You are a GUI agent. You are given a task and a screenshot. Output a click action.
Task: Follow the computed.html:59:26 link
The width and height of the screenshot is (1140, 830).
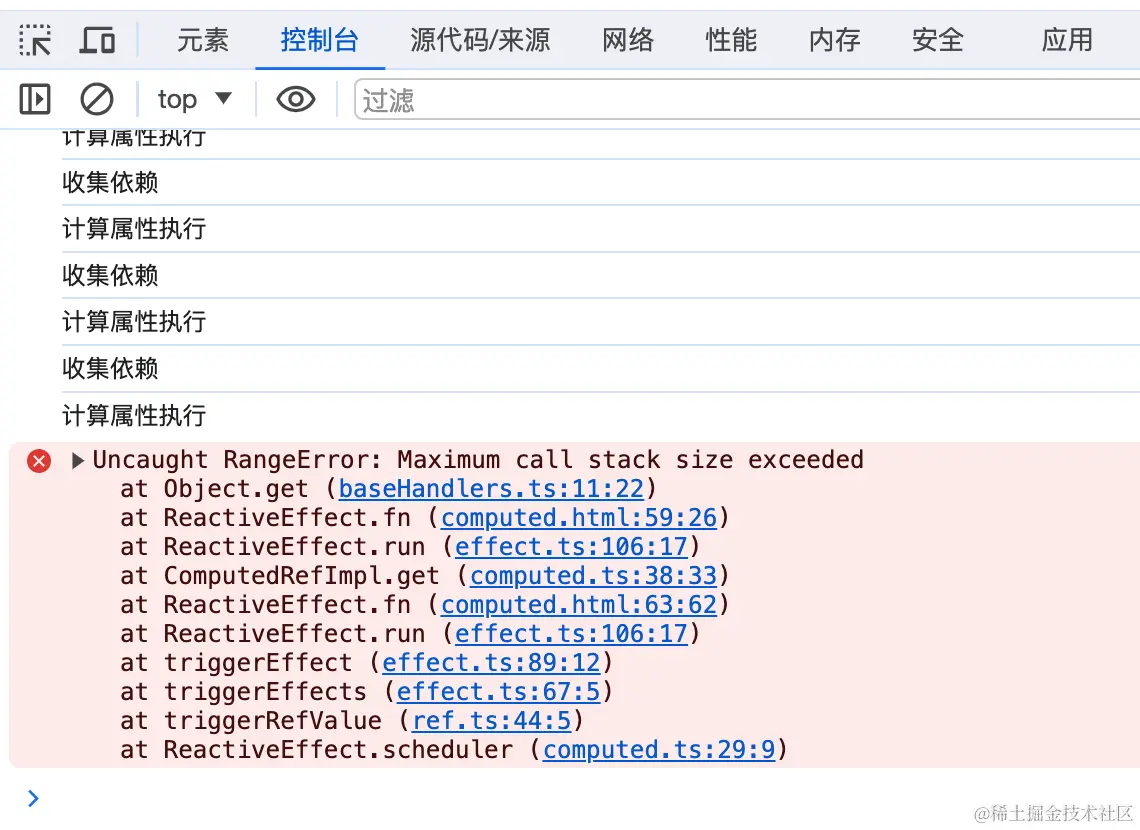tap(579, 518)
